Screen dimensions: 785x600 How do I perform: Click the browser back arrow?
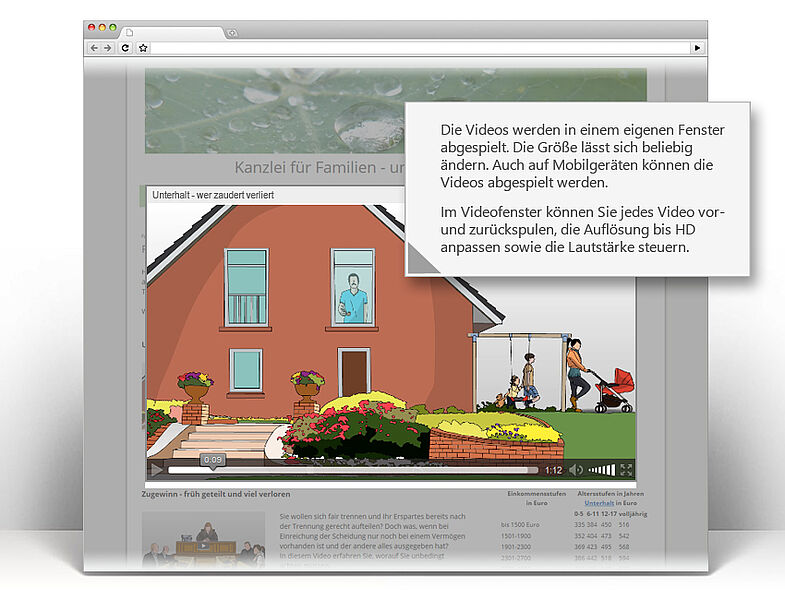coord(94,47)
